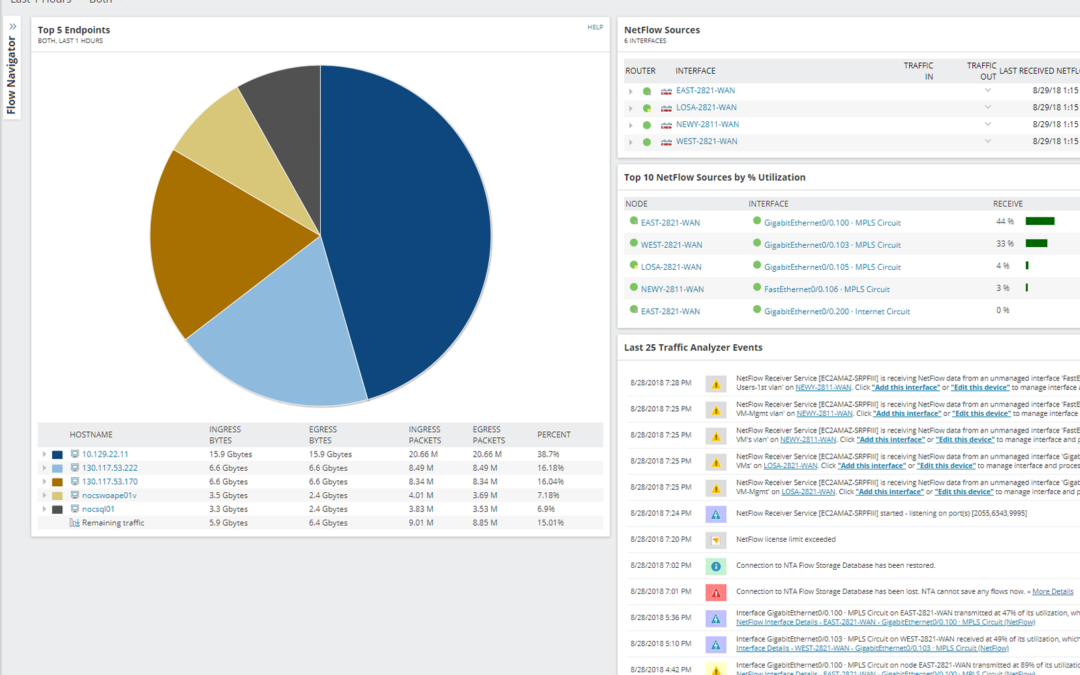Click the host icon beside 10.129.22.11

(x=75, y=454)
